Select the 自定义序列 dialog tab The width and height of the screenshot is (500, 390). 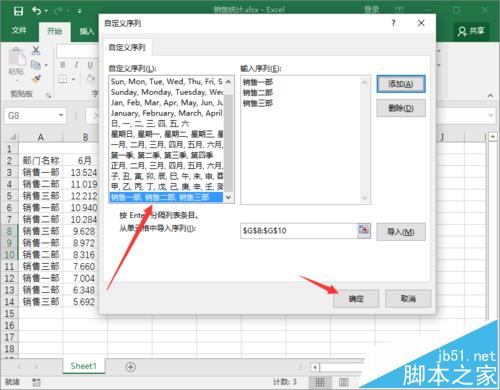127,47
